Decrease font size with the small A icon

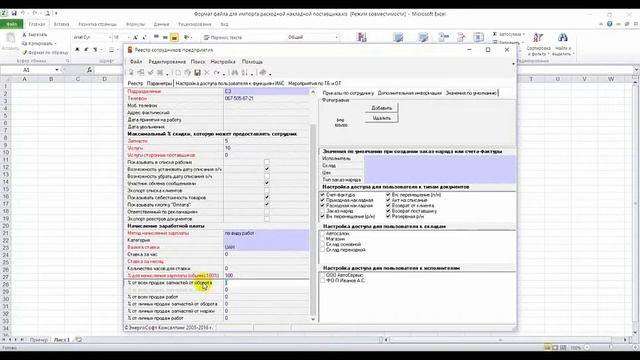(144, 37)
